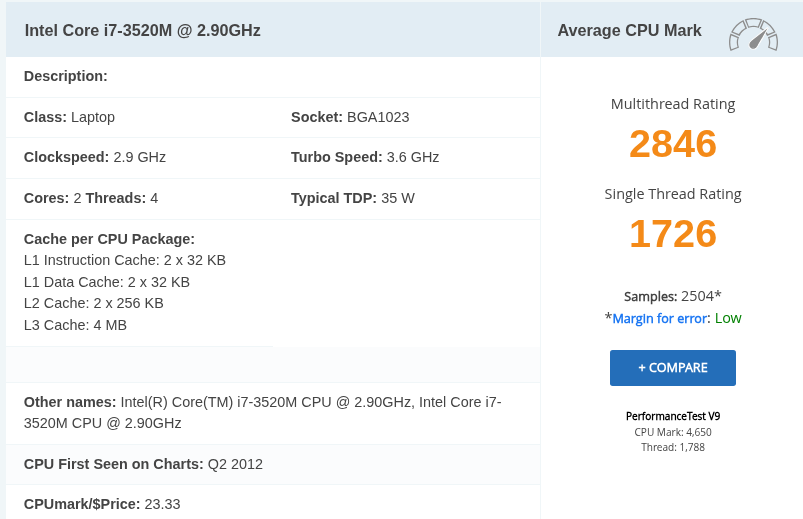Click the speedometer gauge icon
803x519 pixels.
pos(753,33)
